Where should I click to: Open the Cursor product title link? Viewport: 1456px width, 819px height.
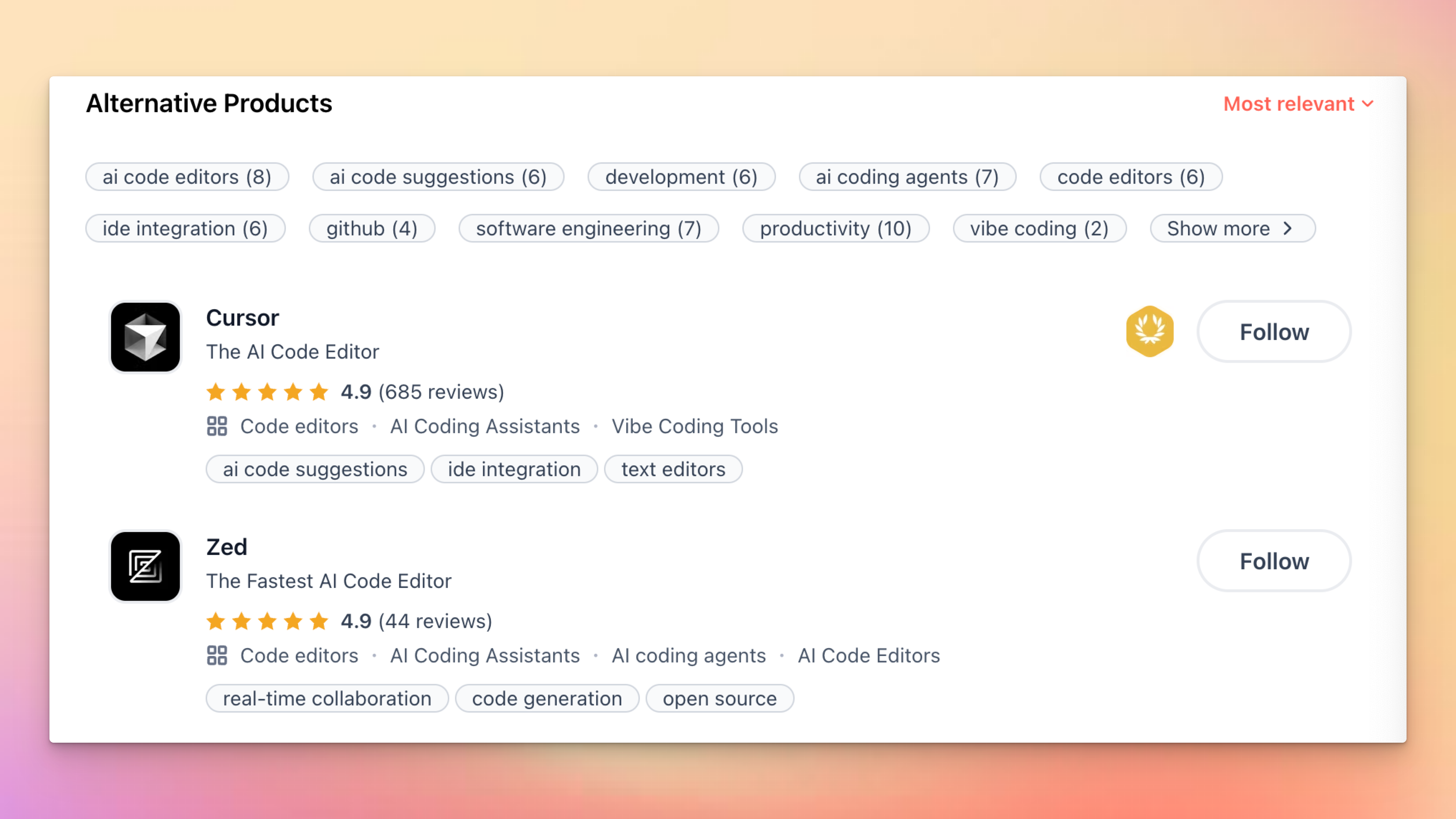tap(243, 318)
